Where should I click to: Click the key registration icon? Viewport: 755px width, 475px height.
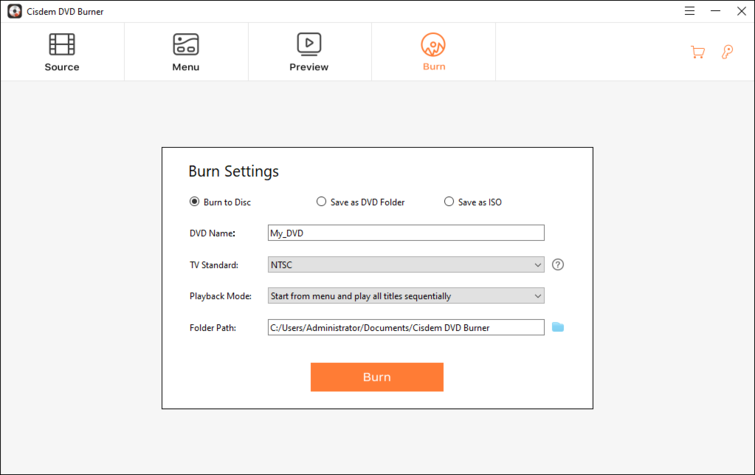click(x=727, y=52)
